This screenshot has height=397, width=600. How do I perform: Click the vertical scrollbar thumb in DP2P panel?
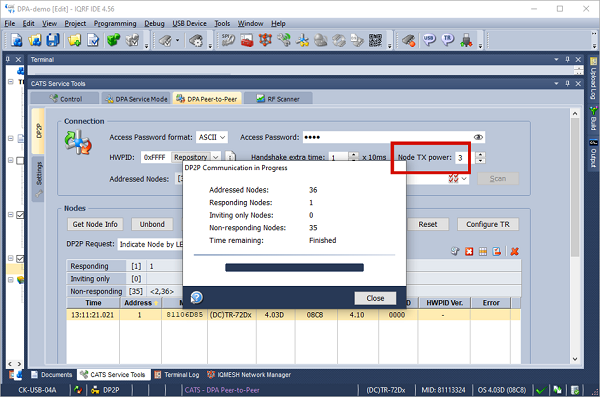pos(575,187)
